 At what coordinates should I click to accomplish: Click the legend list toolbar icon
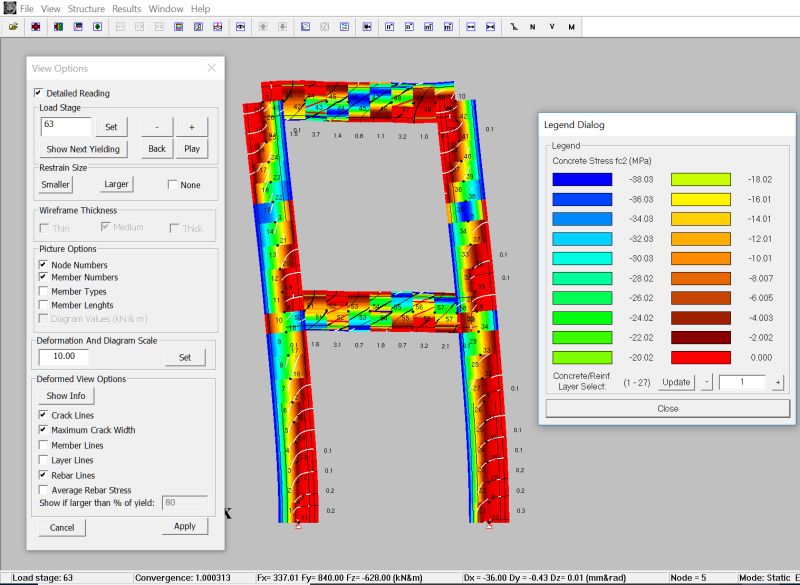[344, 27]
